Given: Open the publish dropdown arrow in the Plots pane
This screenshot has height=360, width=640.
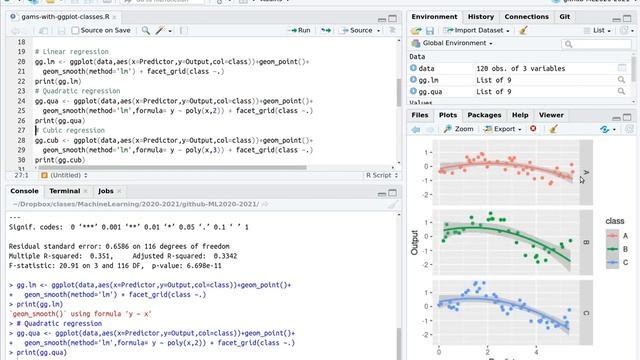Looking at the screenshot, I should (x=614, y=129).
